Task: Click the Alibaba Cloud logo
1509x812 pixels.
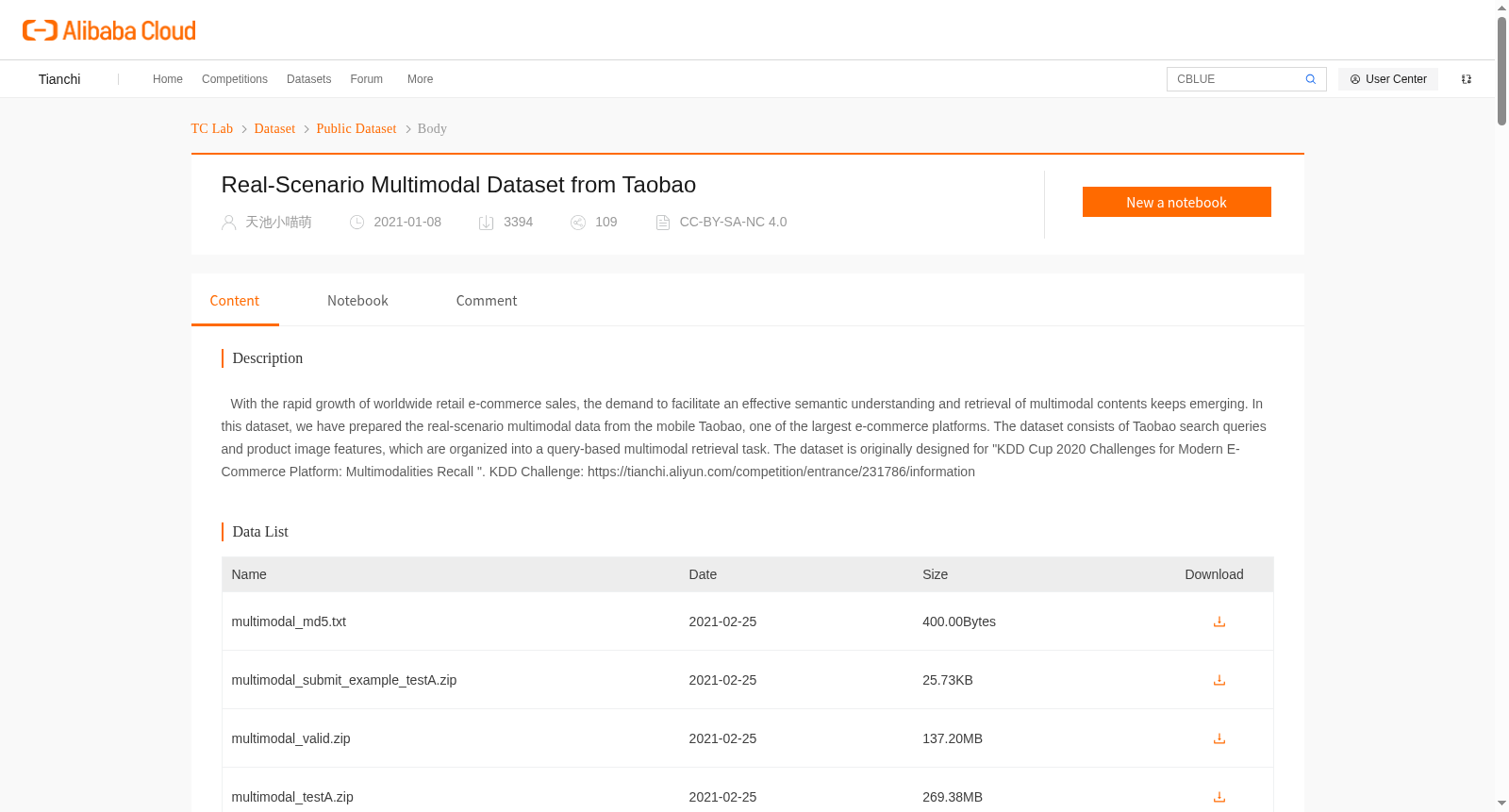Action: click(109, 31)
